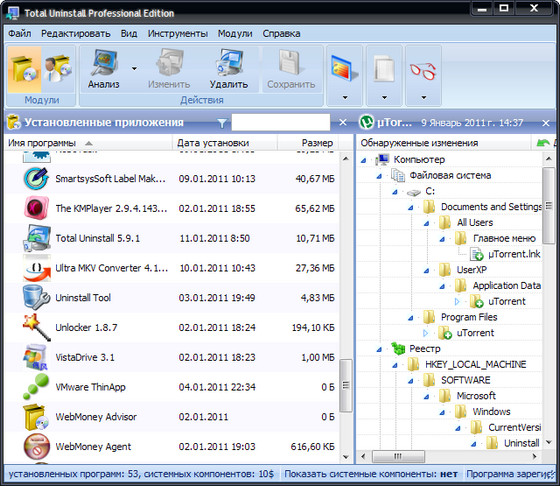Screen dimensions: 560x486
Task: Collapse the Файловая система node
Action: [x=379, y=176]
